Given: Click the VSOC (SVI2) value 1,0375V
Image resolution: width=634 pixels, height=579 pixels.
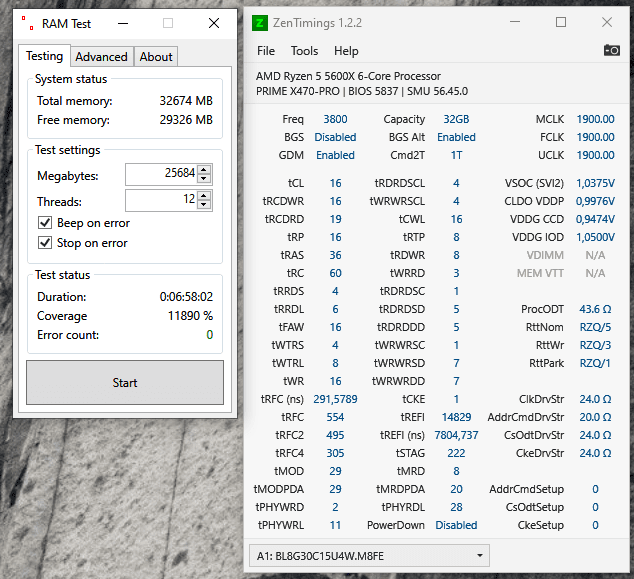Looking at the screenshot, I should [595, 183].
